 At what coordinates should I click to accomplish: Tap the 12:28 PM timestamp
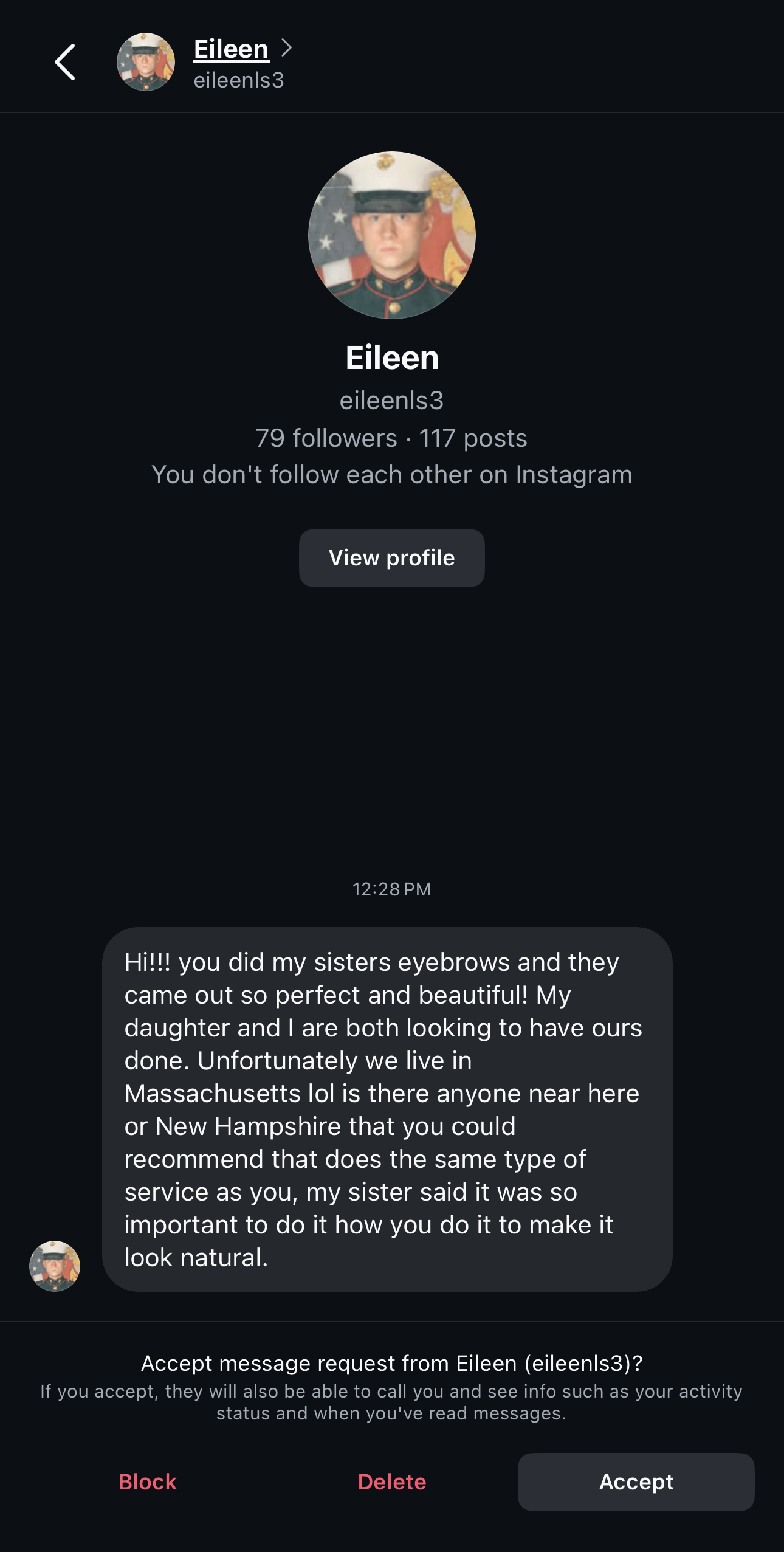coord(392,889)
